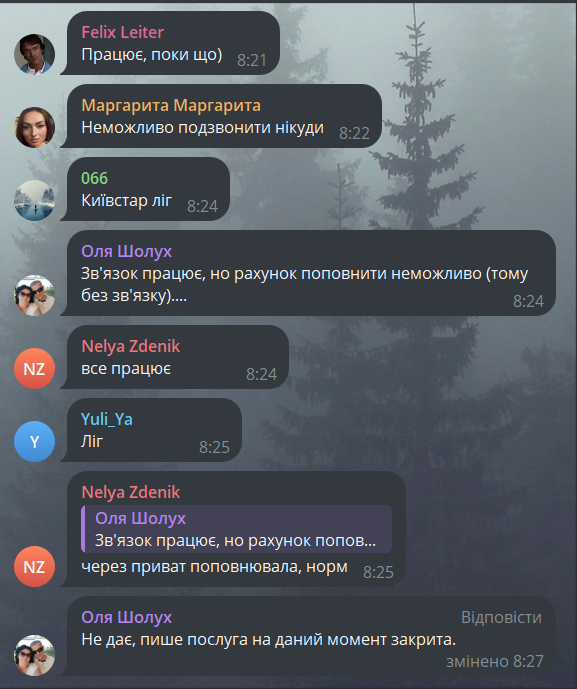
Task: Open Felix Leiter's profile photo avatar
Action: pyautogui.click(x=34, y=54)
